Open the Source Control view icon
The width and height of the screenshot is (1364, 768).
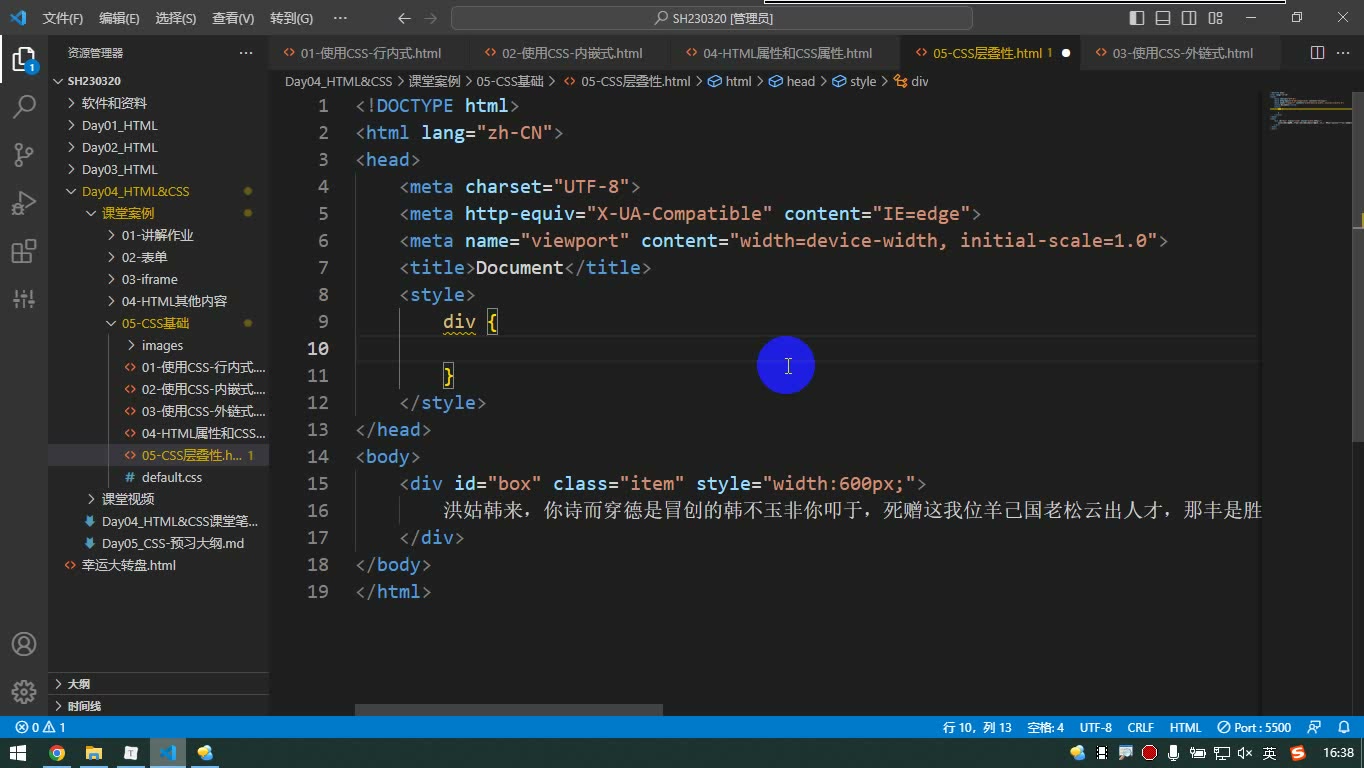[24, 154]
